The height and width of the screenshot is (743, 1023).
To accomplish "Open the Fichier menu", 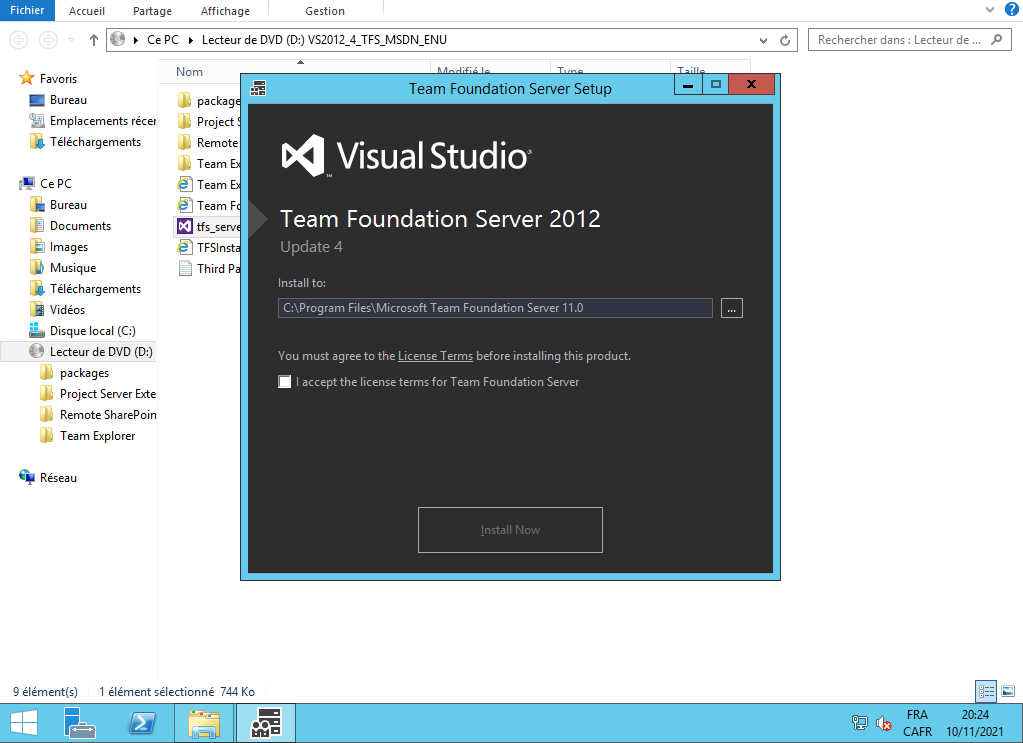I will pos(26,11).
